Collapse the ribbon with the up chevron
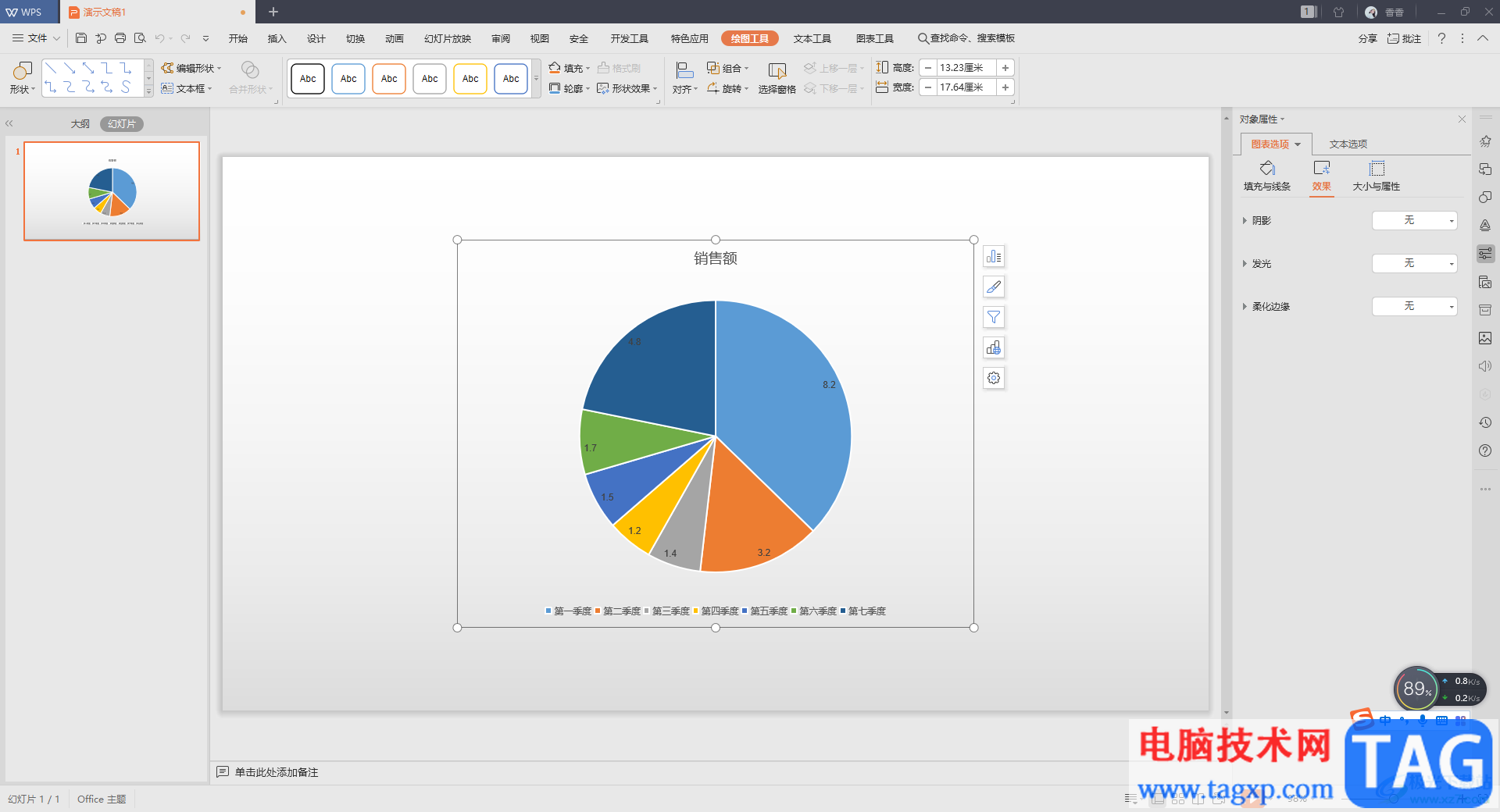The image size is (1500, 812). click(1482, 38)
